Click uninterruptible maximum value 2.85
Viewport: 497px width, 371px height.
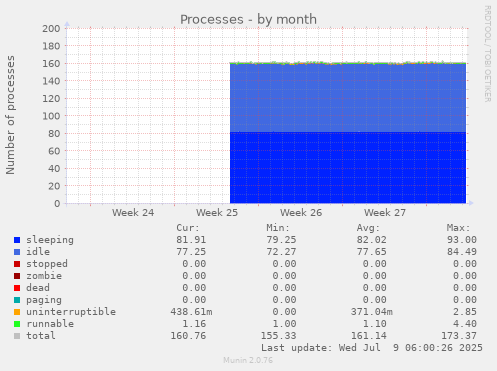465,312
